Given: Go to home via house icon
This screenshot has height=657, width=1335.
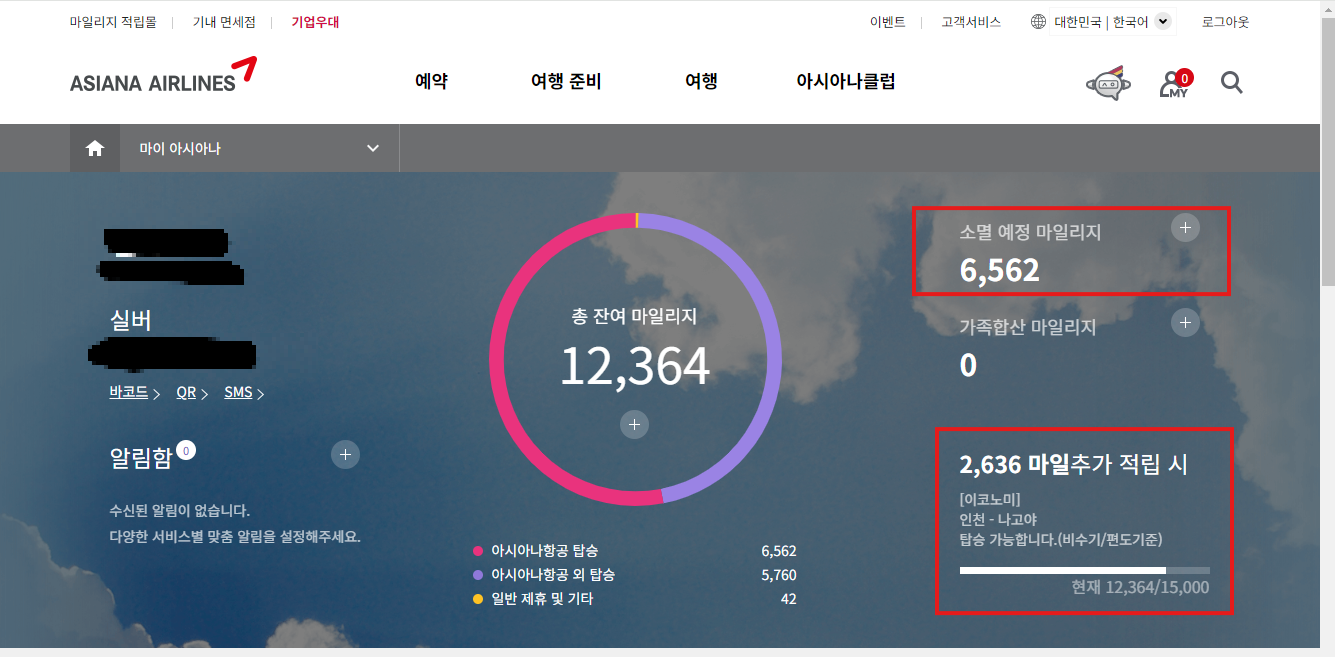Looking at the screenshot, I should pyautogui.click(x=95, y=148).
